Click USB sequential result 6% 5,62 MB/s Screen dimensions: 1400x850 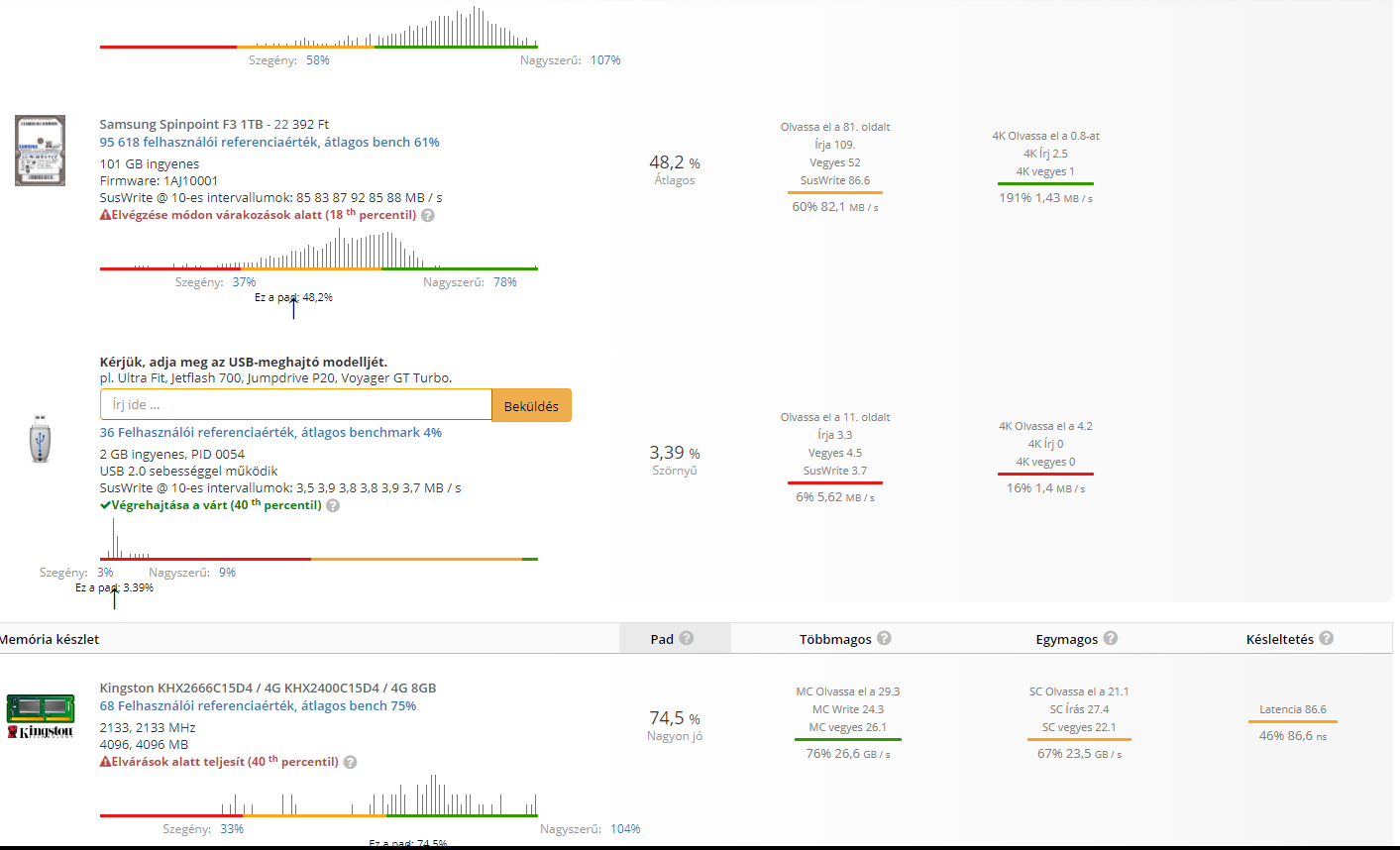835,497
